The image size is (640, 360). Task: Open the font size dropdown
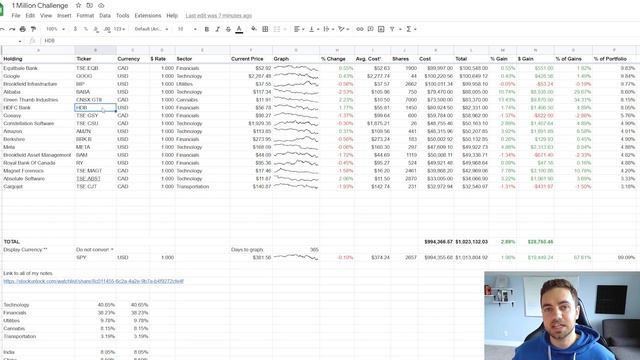pyautogui.click(x=187, y=29)
